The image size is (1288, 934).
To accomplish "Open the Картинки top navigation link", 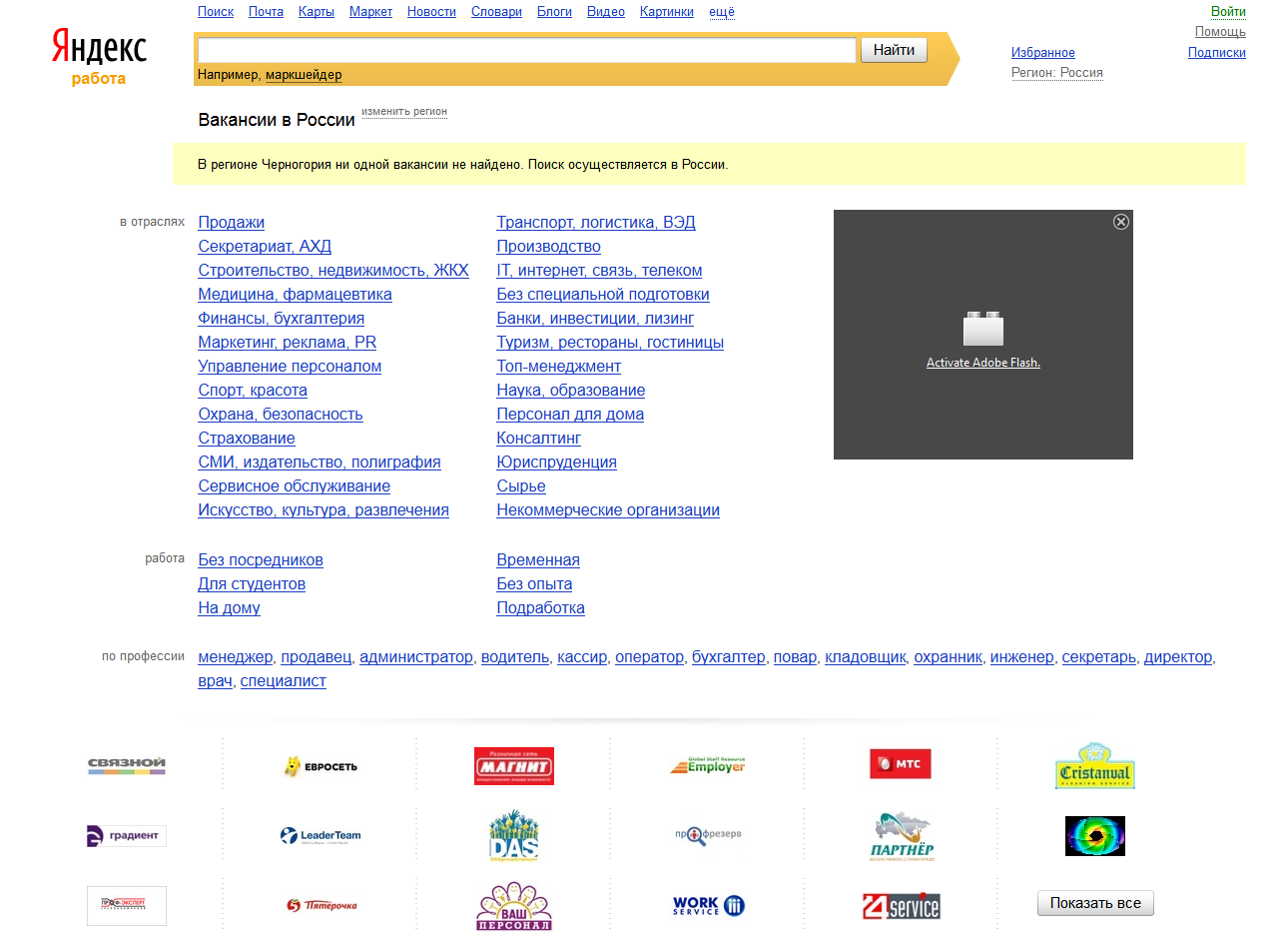I will click(x=667, y=12).
